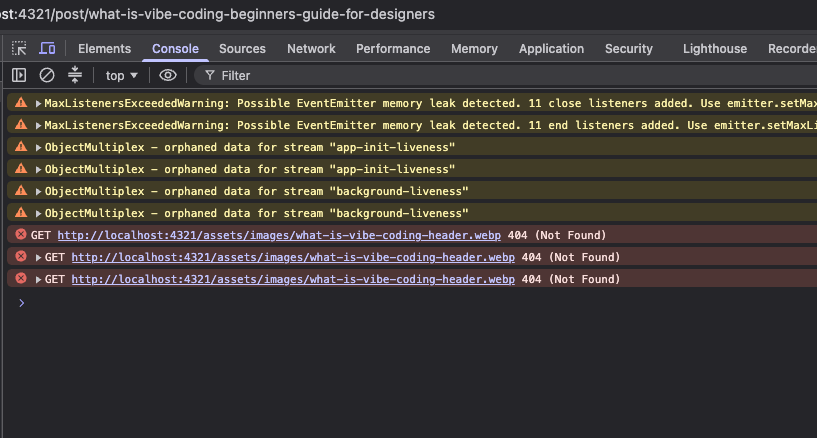Click the error icon on third GET 404 row
The height and width of the screenshot is (438, 817).
click(x=21, y=278)
